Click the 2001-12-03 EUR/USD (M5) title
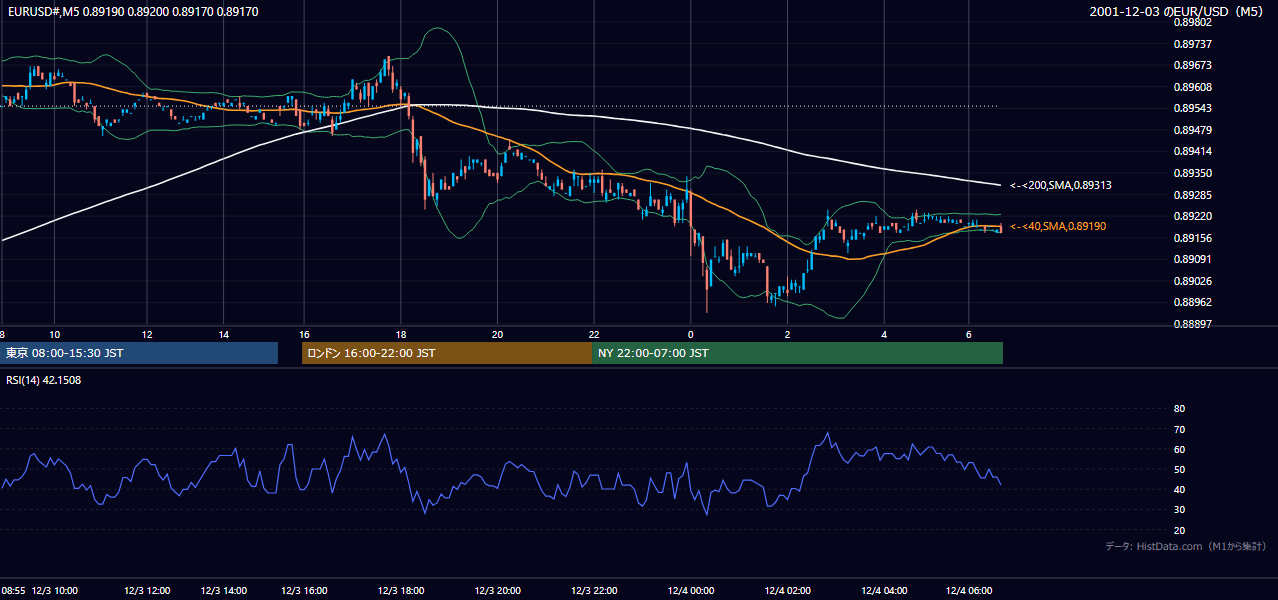 (1178, 12)
